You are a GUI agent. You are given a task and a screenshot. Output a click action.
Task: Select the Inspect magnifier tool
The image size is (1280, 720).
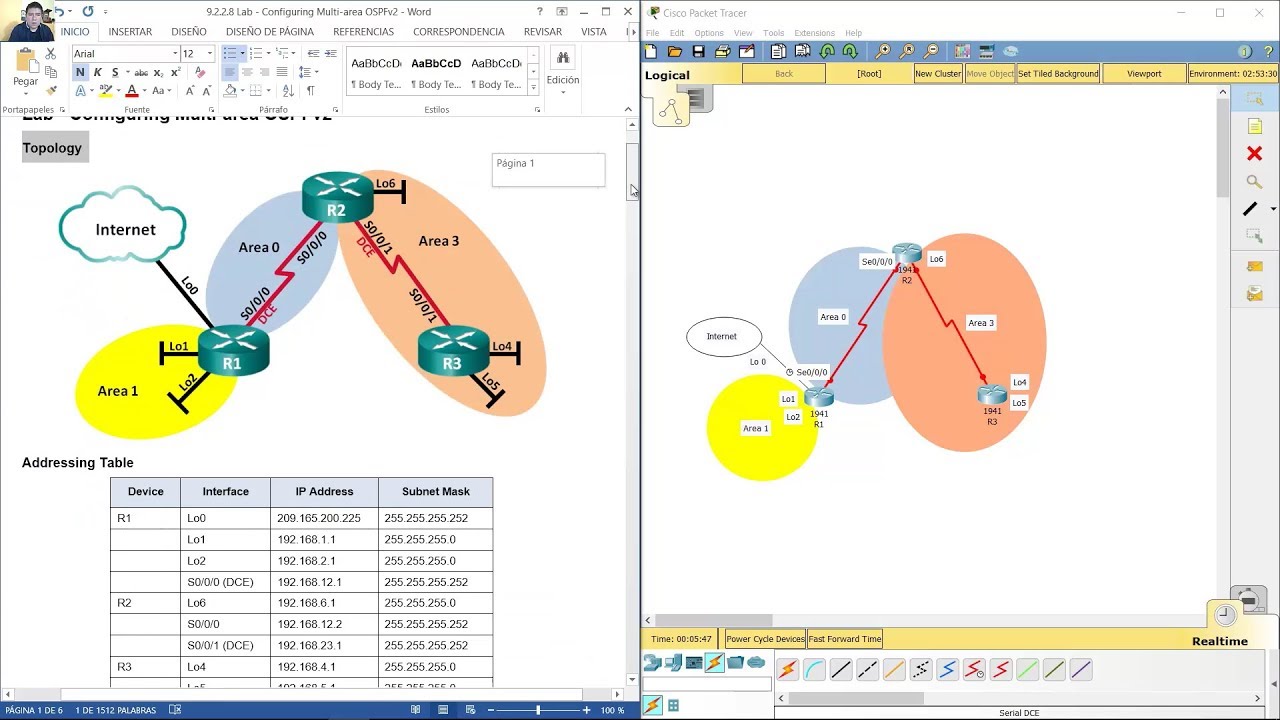[x=1254, y=181]
